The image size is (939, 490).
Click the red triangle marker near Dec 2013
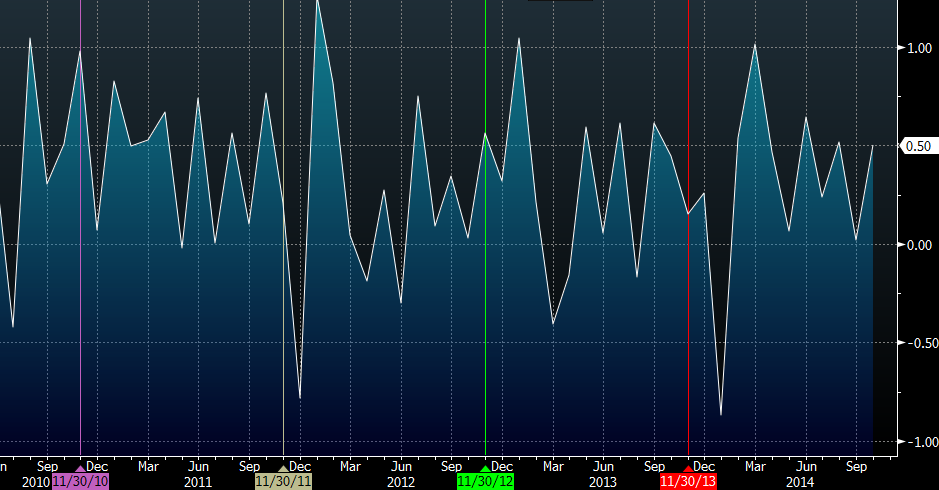pyautogui.click(x=688, y=467)
